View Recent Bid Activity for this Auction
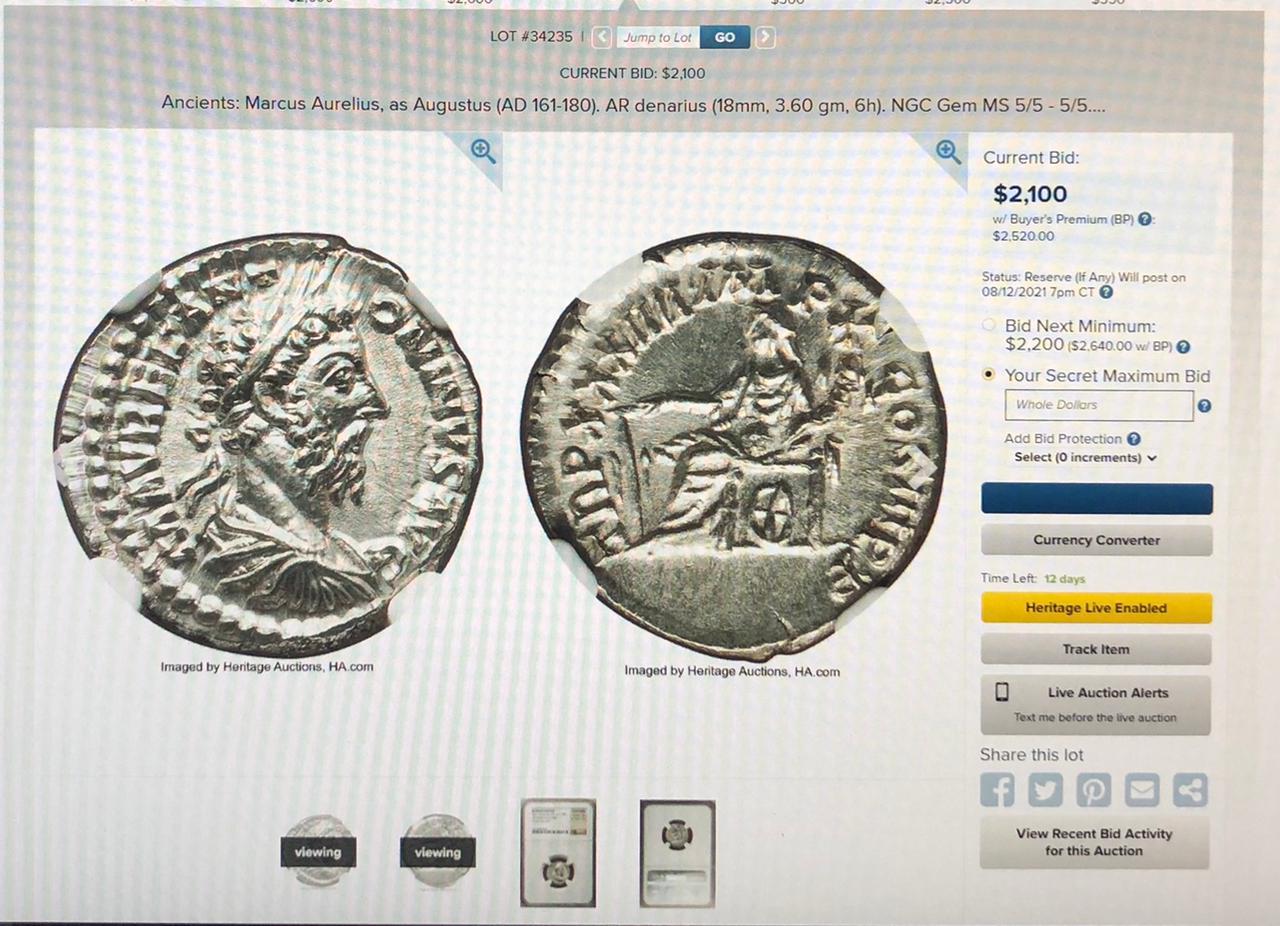1280x926 pixels. click(1094, 842)
